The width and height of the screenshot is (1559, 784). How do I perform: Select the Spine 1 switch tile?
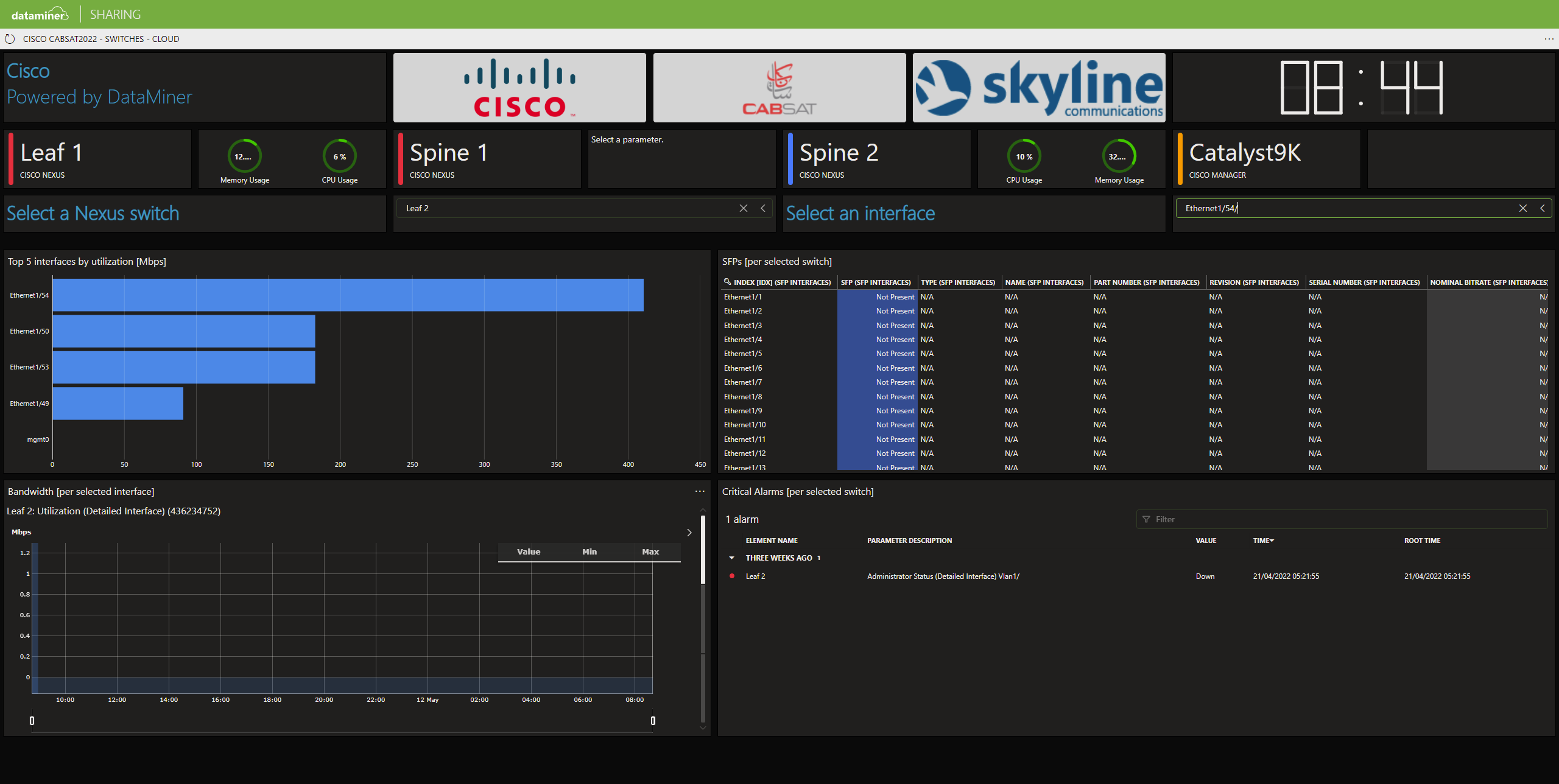point(487,158)
